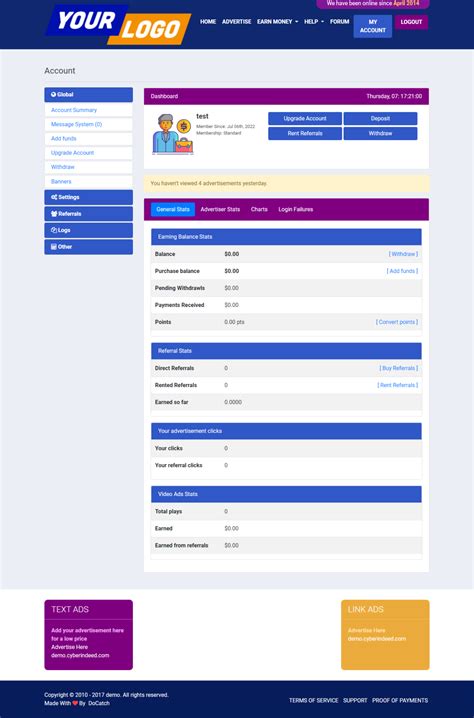Open the Earn Money dropdown menu

[277, 22]
